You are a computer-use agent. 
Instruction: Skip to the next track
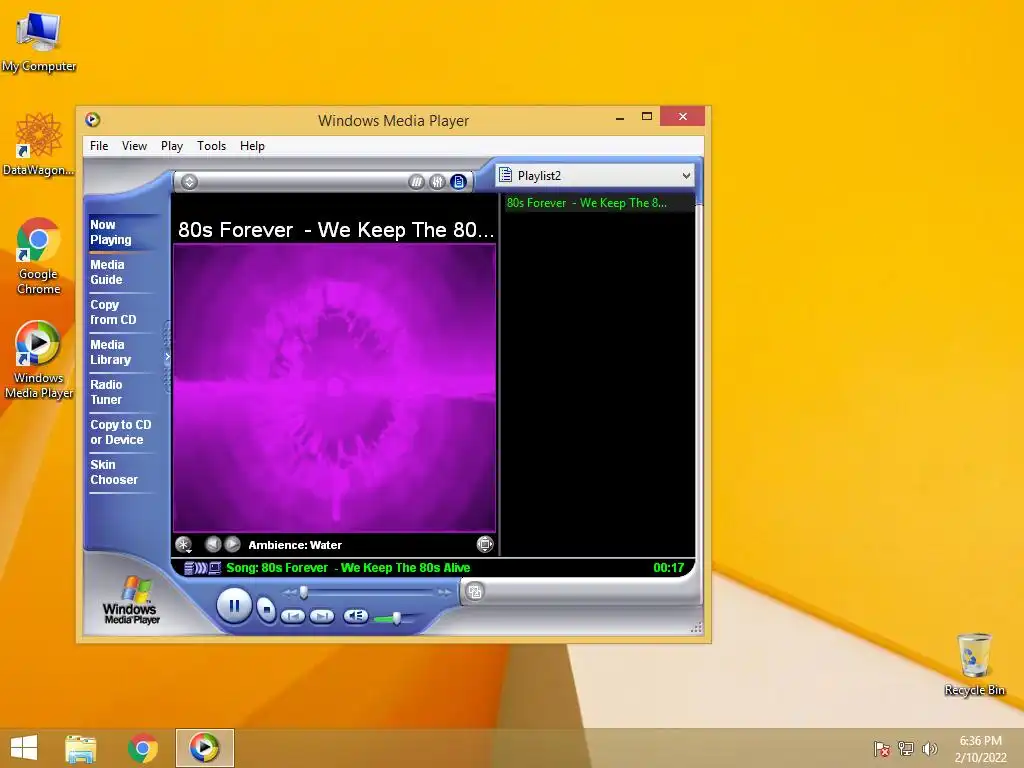[322, 616]
